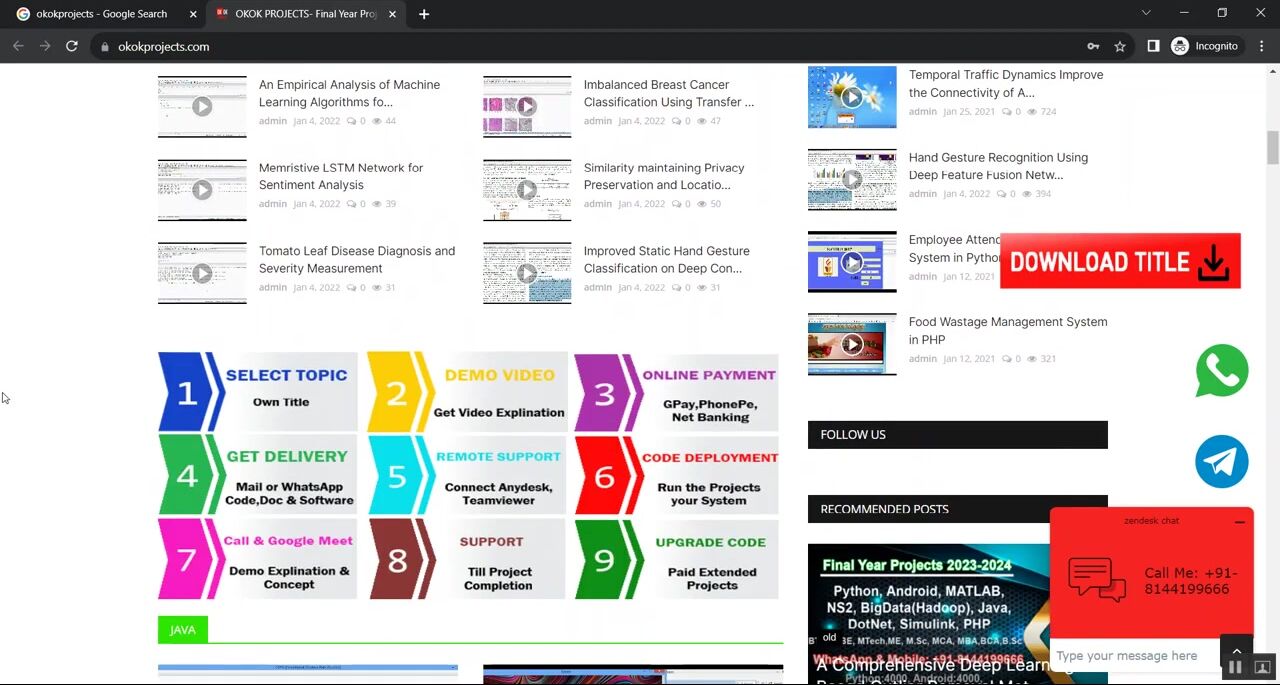The height and width of the screenshot is (685, 1280).
Task: Play the Improved Static Hand Gesture thumbnail
Action: click(527, 273)
